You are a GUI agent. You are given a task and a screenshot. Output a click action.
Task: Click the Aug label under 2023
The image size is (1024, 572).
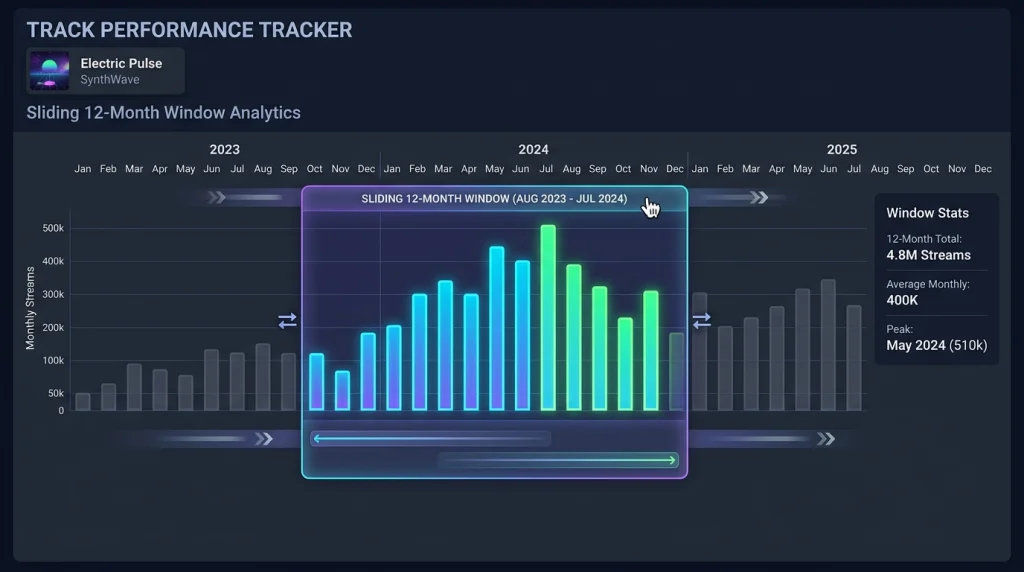263,169
